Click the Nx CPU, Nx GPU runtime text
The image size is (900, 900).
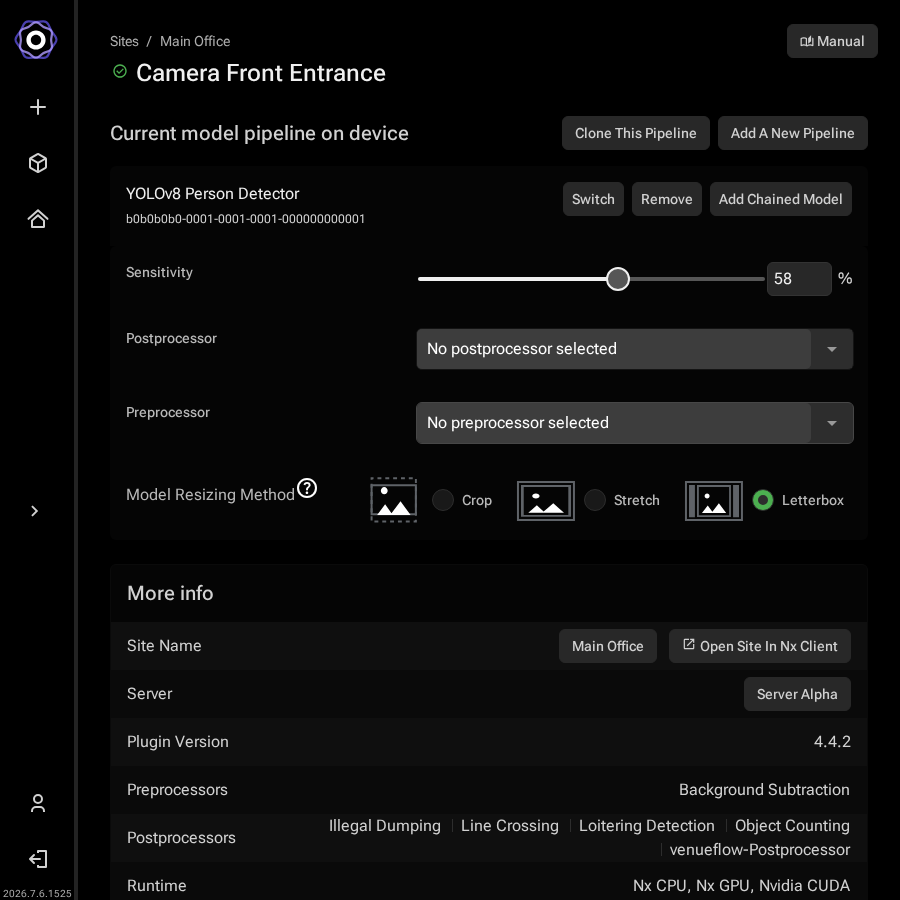click(741, 886)
